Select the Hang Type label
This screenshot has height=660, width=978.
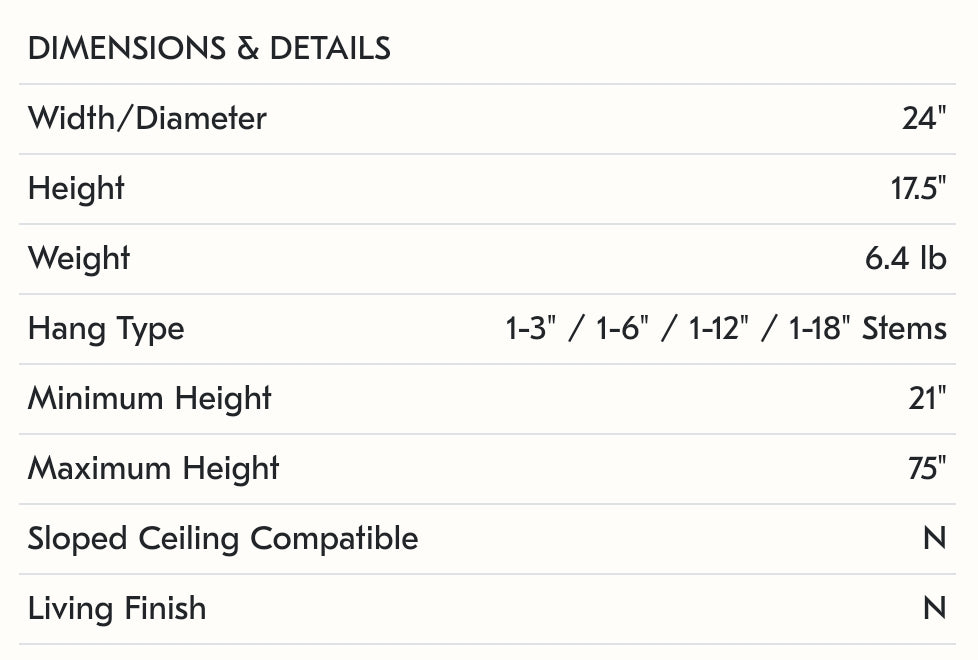[106, 329]
